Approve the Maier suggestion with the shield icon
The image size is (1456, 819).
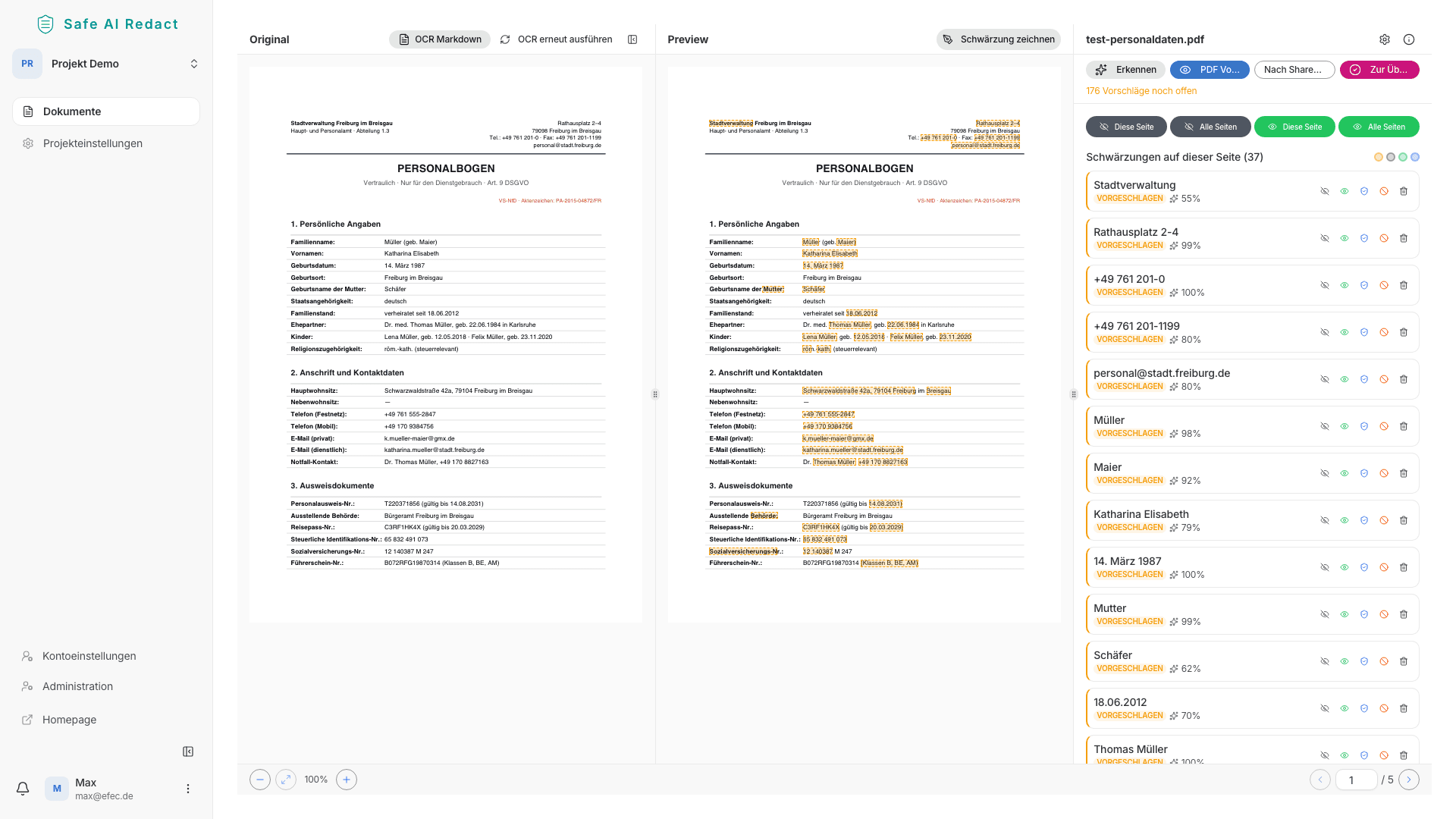tap(1364, 473)
